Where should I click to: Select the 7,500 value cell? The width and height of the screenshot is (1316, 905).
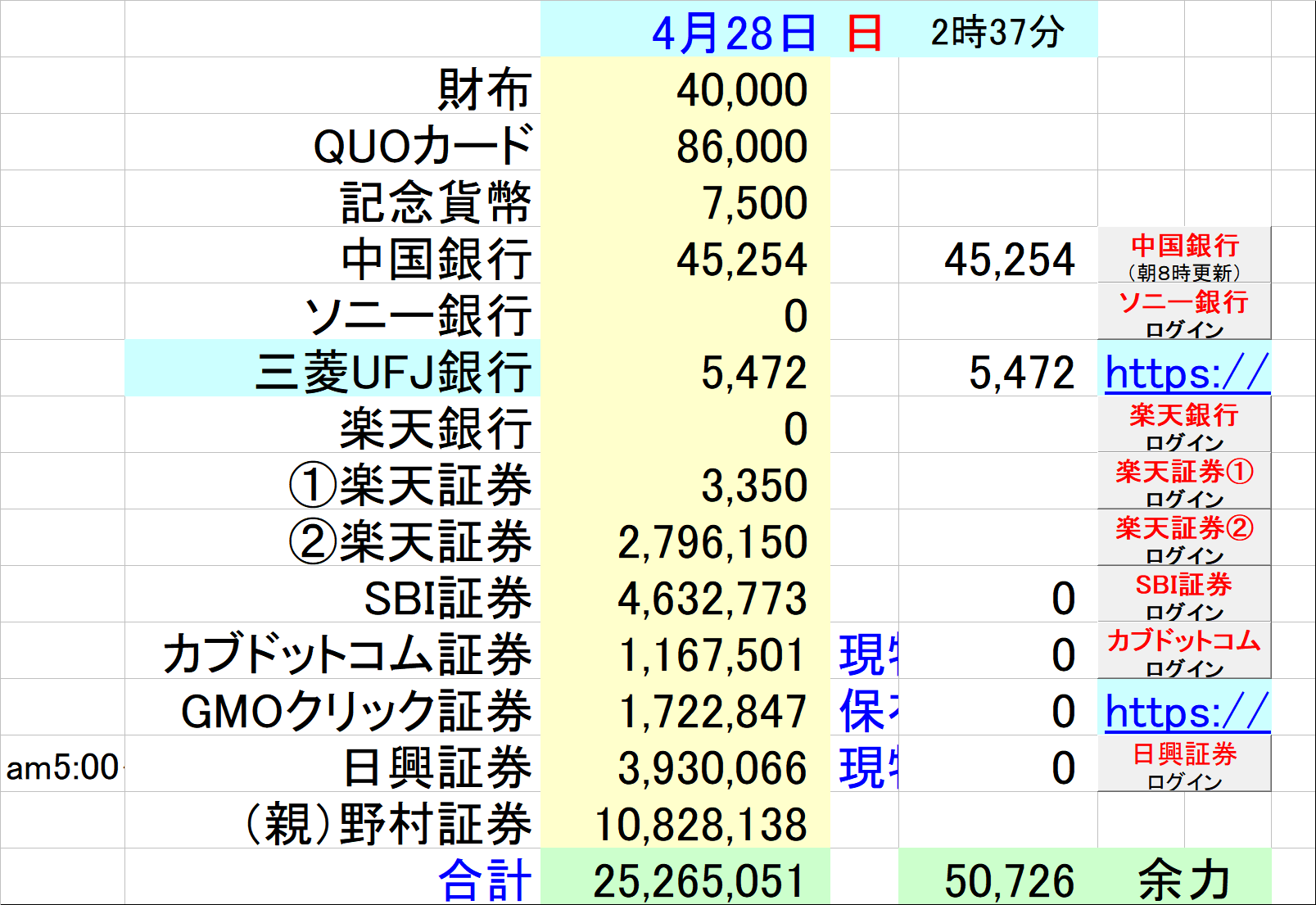[x=685, y=199]
